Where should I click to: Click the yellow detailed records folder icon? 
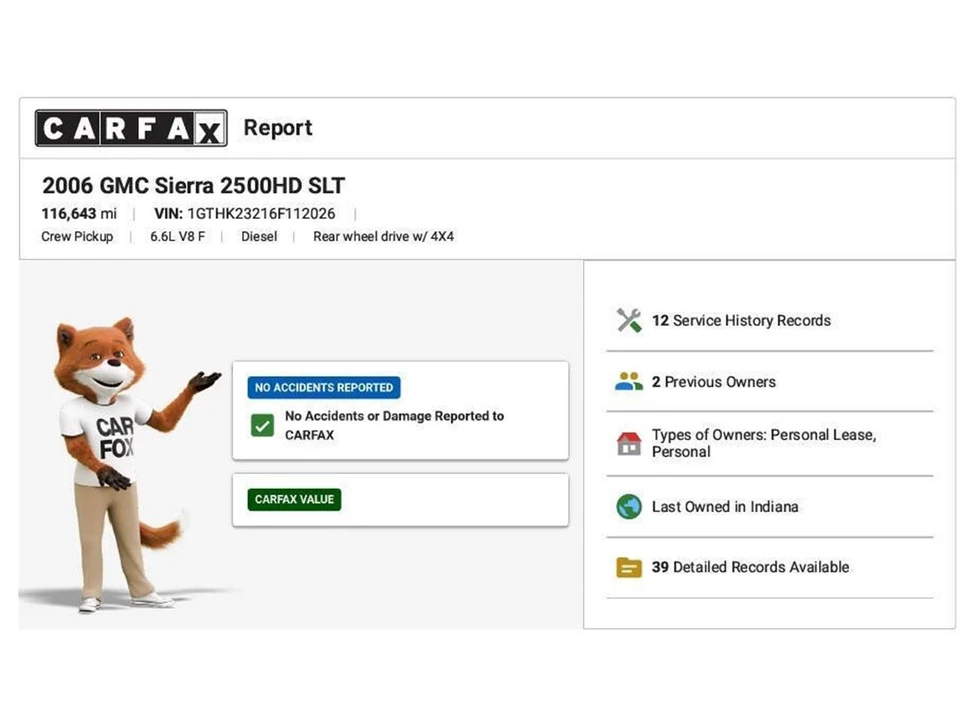[629, 568]
